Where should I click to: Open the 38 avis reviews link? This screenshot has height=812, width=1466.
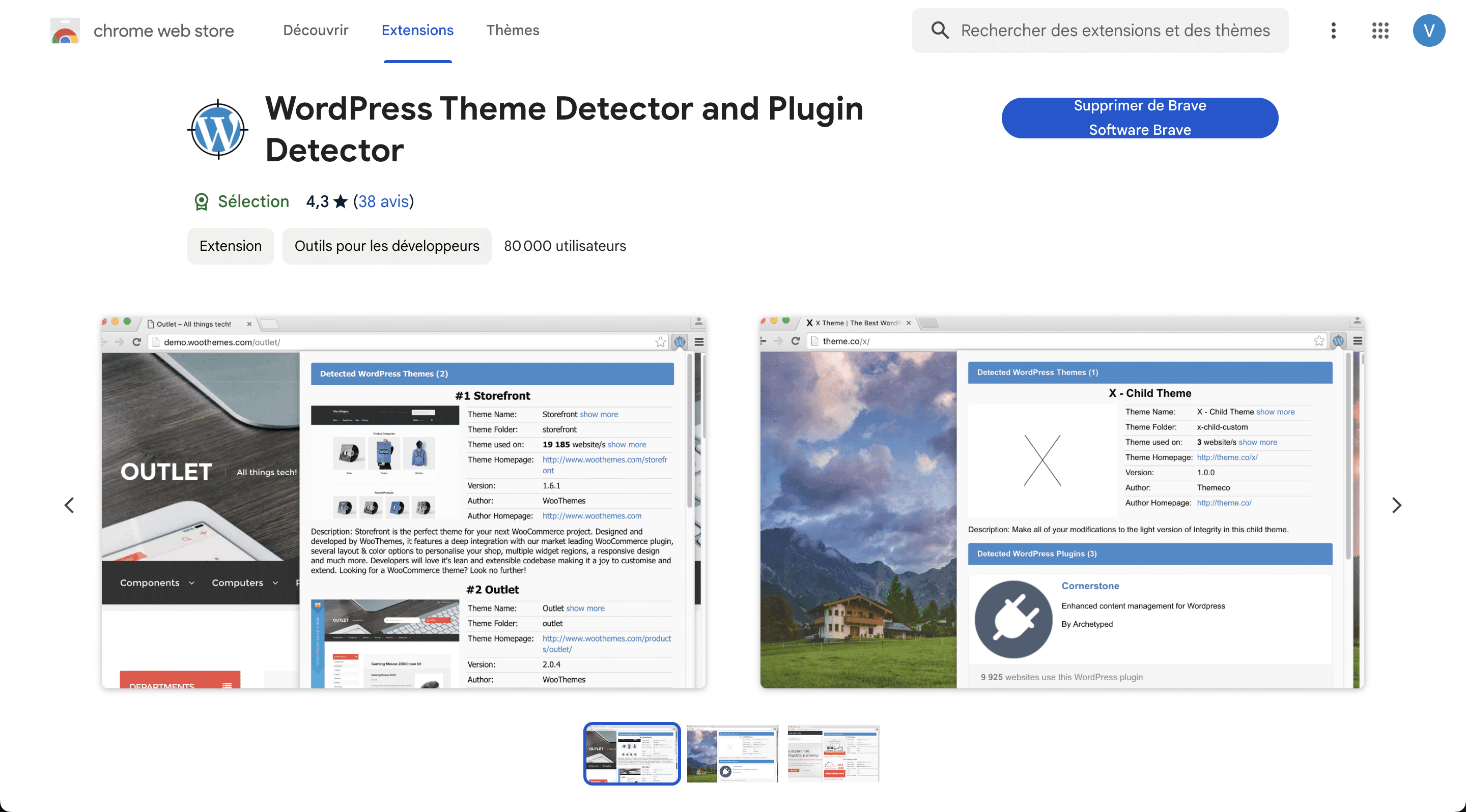tap(384, 201)
